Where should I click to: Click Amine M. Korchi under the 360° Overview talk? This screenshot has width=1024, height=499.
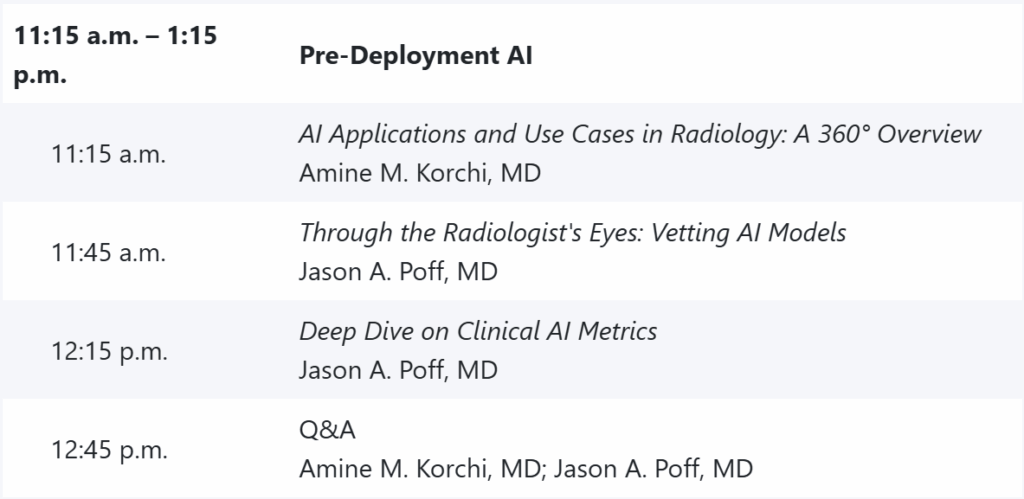[420, 173]
